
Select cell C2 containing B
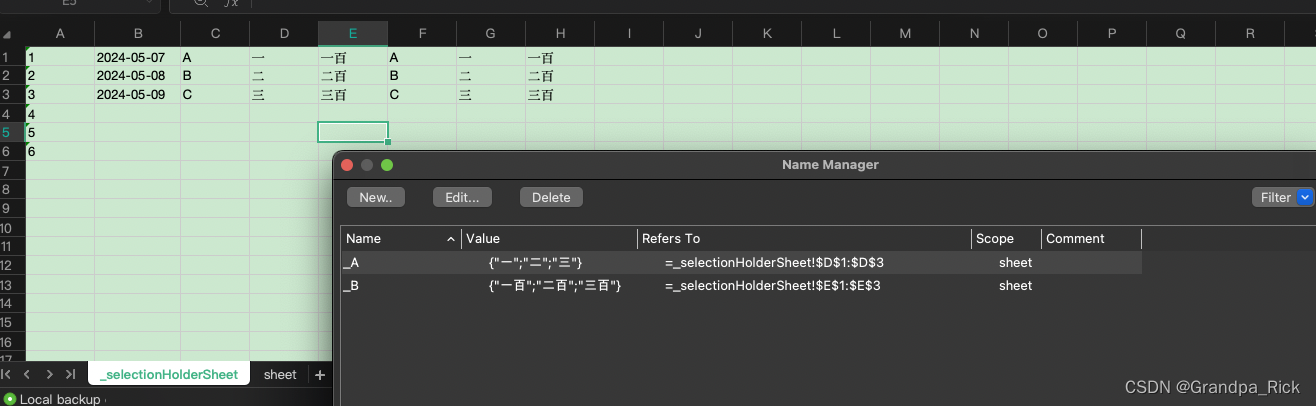point(215,76)
